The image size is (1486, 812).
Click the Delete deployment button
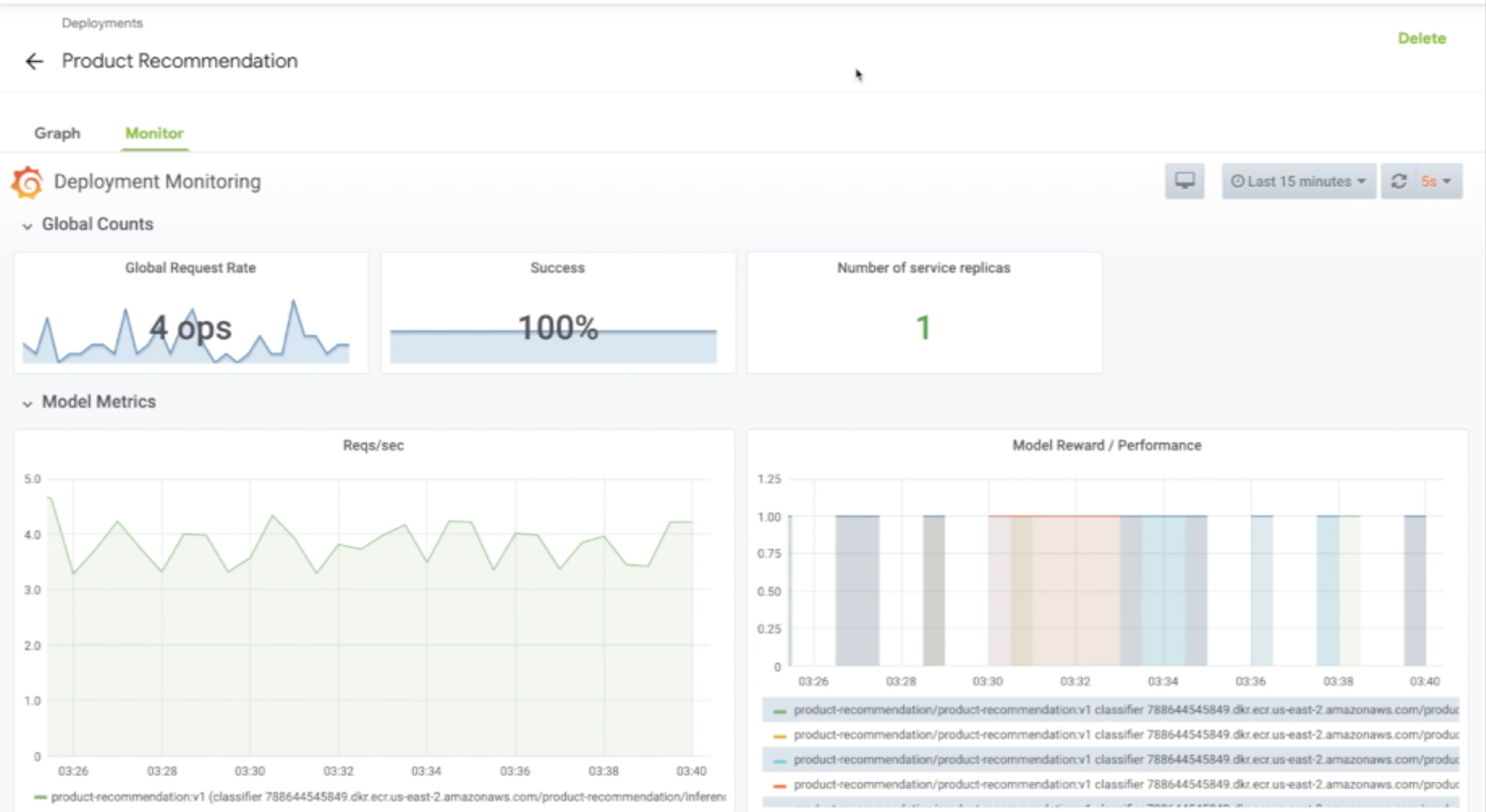pos(1421,38)
